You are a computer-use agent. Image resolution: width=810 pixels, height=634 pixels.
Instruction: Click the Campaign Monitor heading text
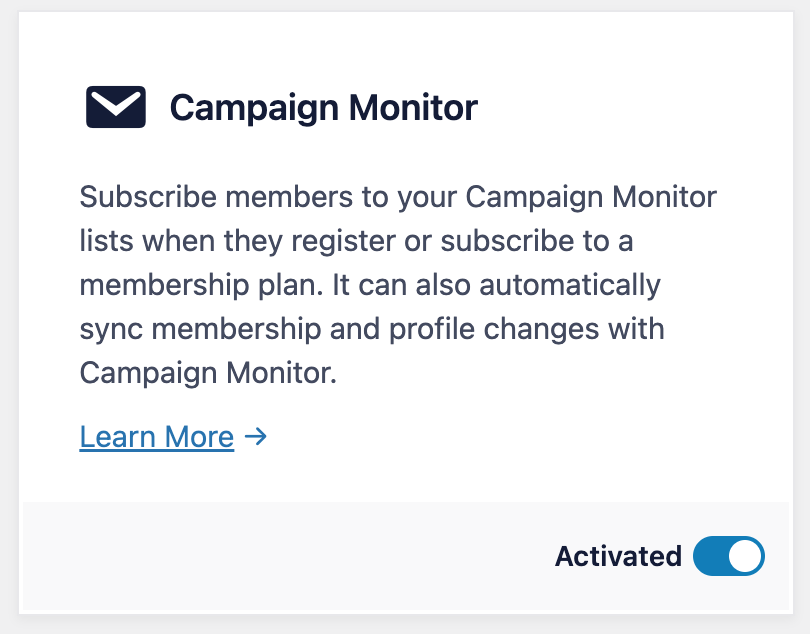[x=323, y=107]
